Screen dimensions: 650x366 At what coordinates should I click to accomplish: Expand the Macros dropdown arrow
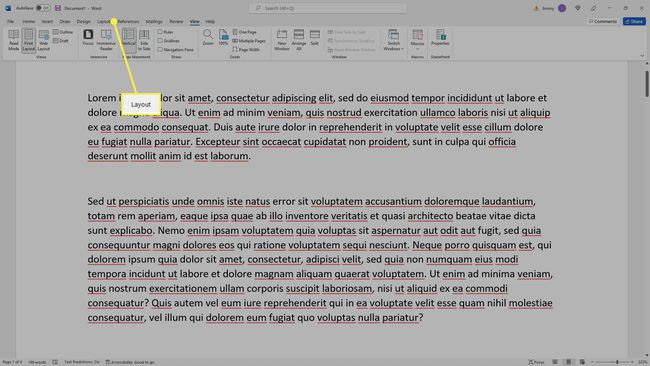tap(417, 48)
